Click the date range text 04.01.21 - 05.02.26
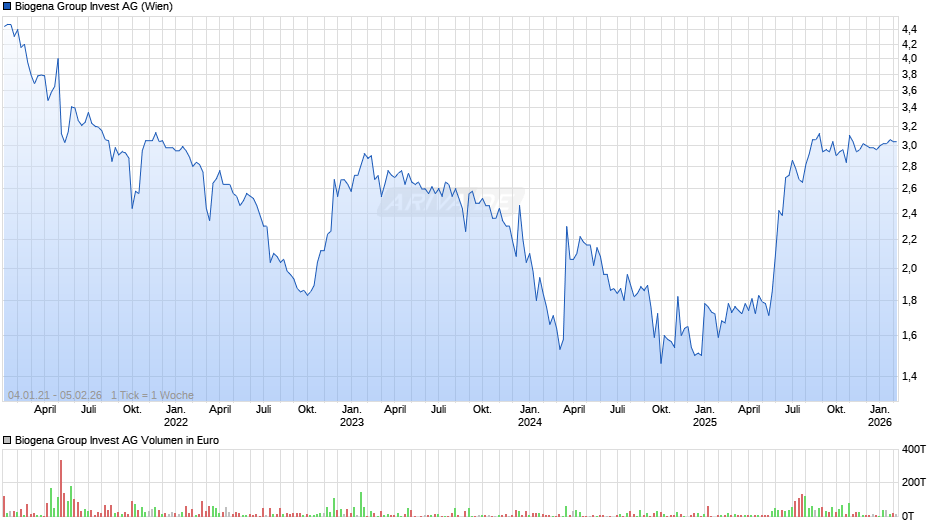Viewport: 940px width, 526px height. point(55,395)
